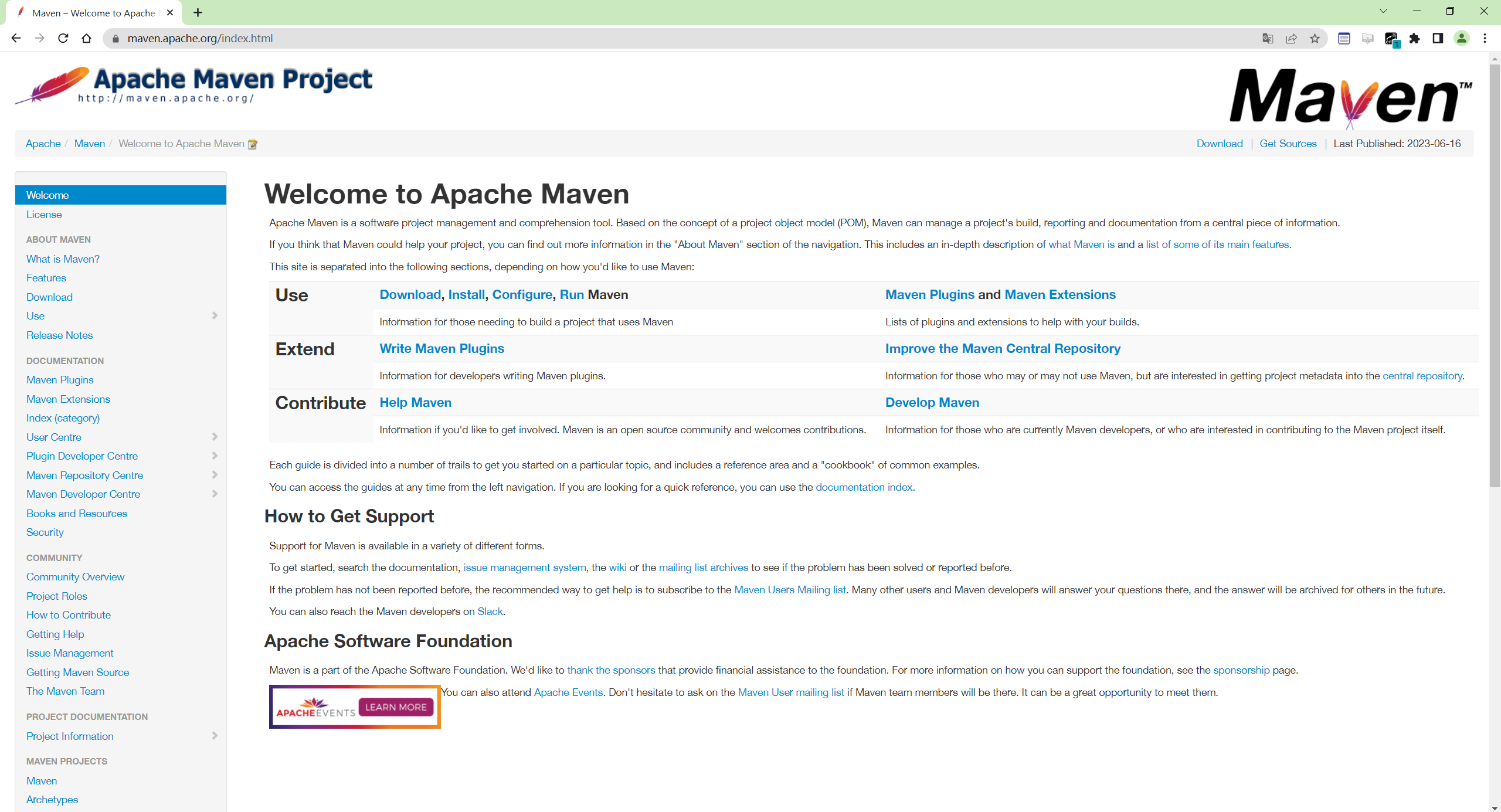Open Release Notes sidebar item

(60, 335)
